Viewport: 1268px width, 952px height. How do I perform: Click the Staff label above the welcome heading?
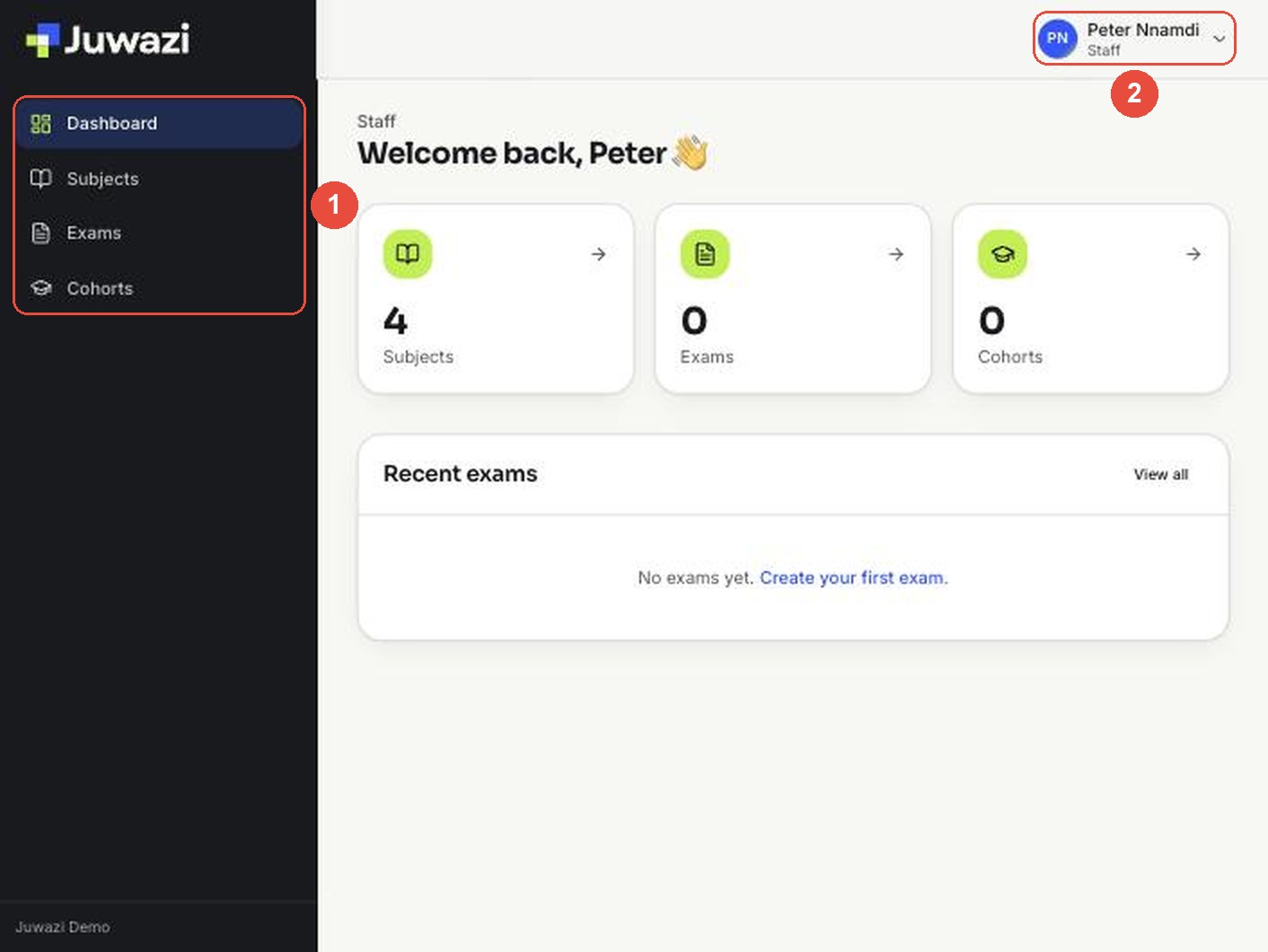tap(376, 121)
